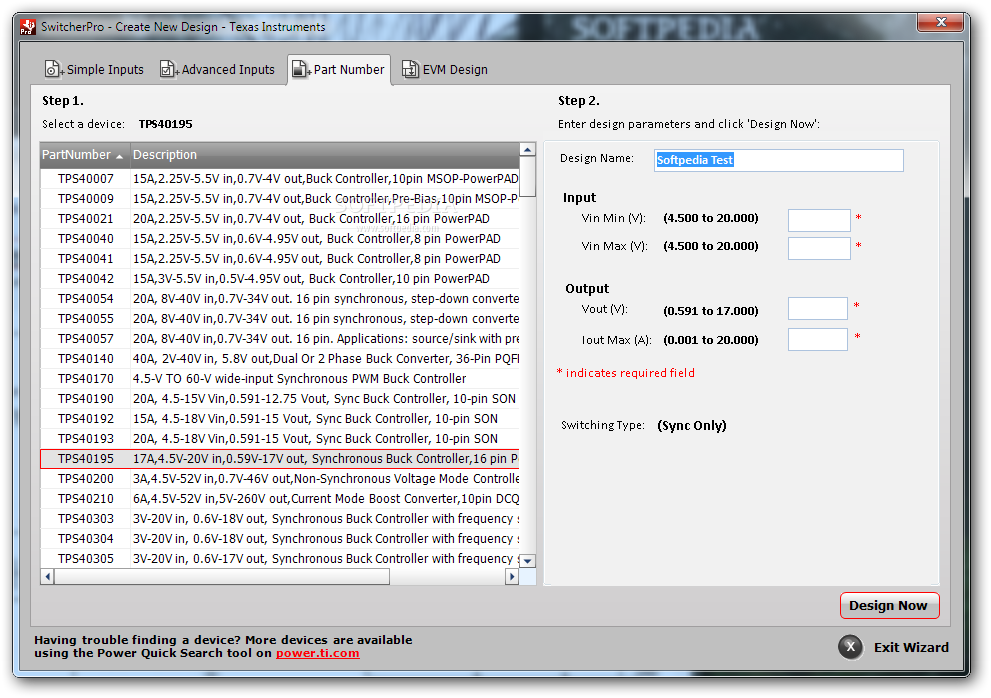Screen dimensions: 991x698
Task: Select device TPS40304 row
Action: click(x=279, y=539)
